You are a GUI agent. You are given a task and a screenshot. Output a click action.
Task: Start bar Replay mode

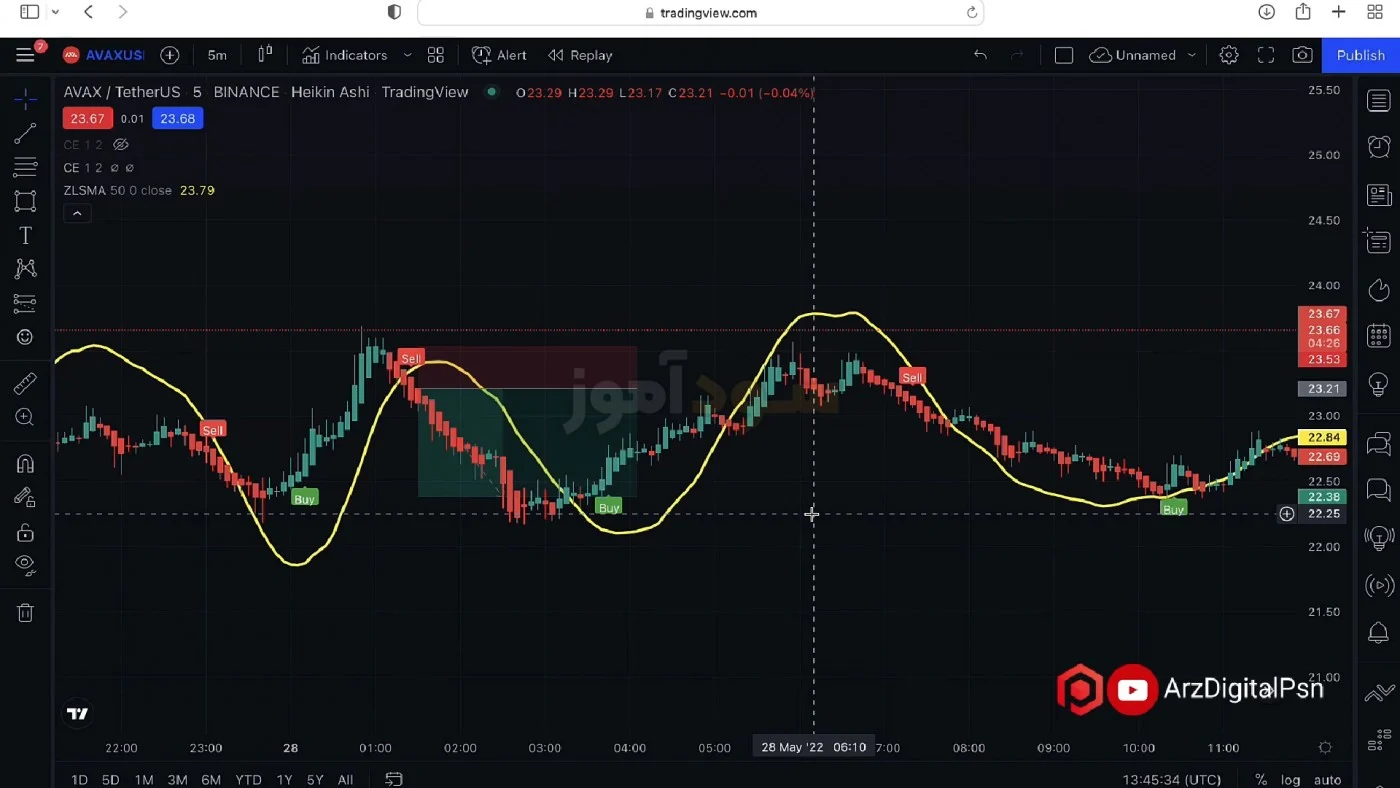[x=580, y=55]
